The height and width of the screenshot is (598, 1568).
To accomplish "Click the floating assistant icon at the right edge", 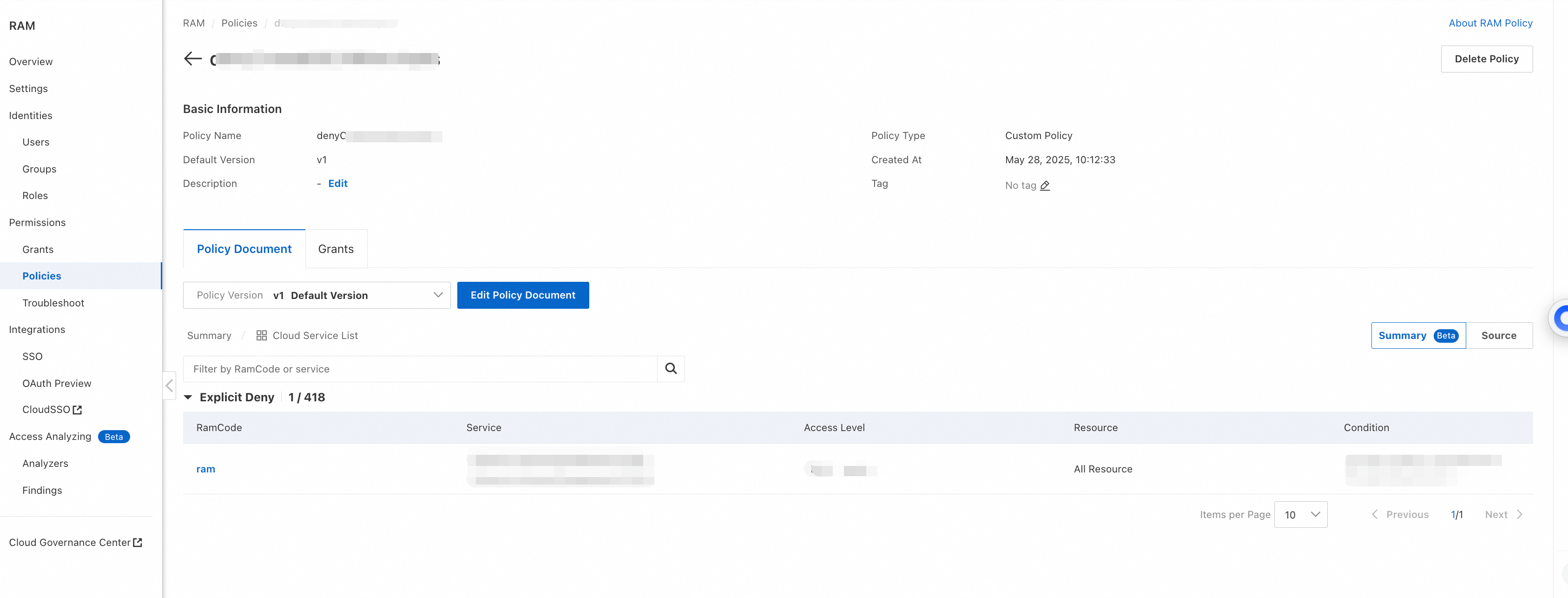I will 1560,318.
